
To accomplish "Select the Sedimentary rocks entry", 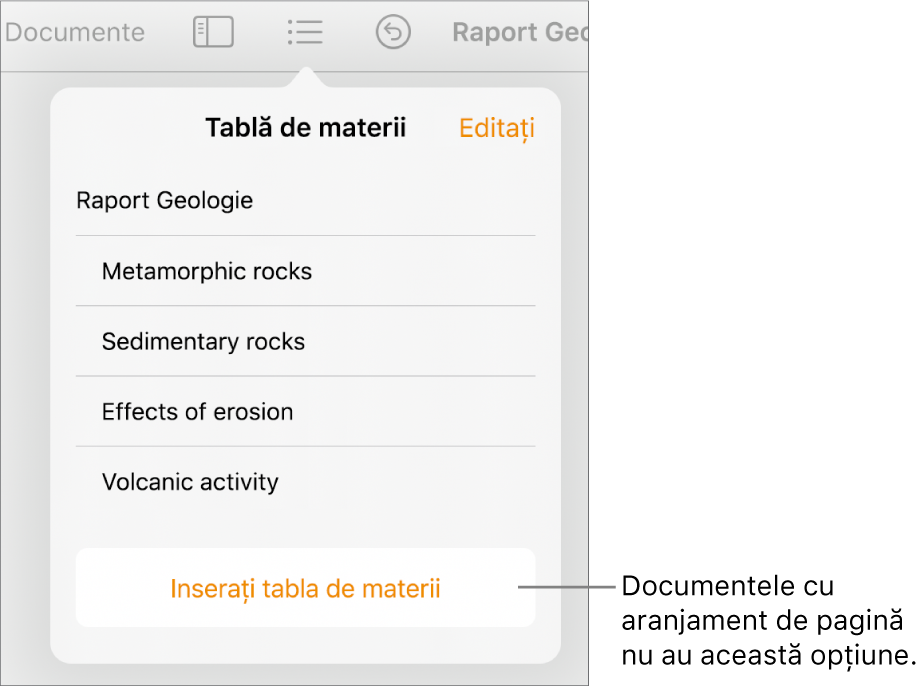I will click(x=203, y=342).
